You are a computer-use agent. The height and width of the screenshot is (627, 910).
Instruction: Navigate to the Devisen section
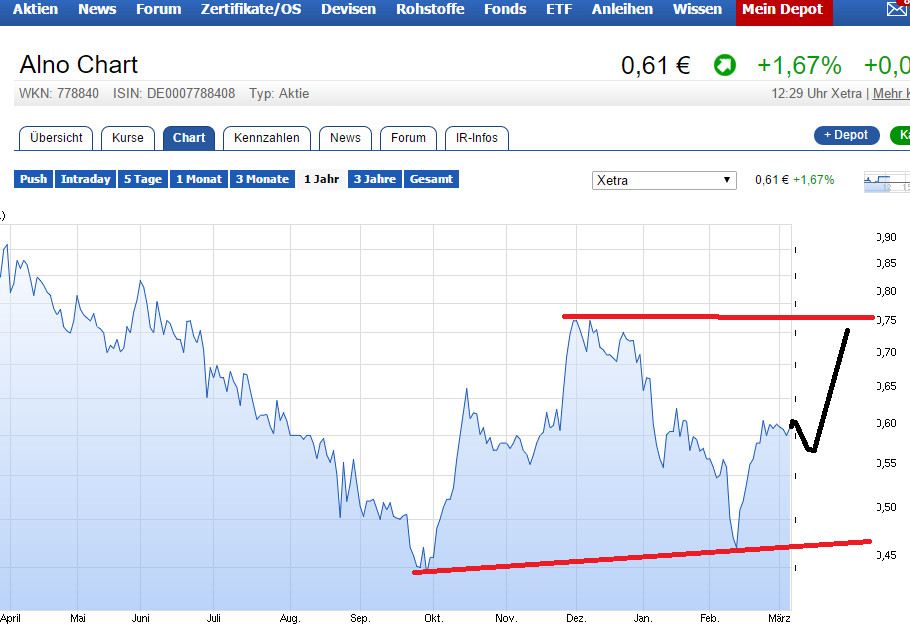tap(347, 10)
